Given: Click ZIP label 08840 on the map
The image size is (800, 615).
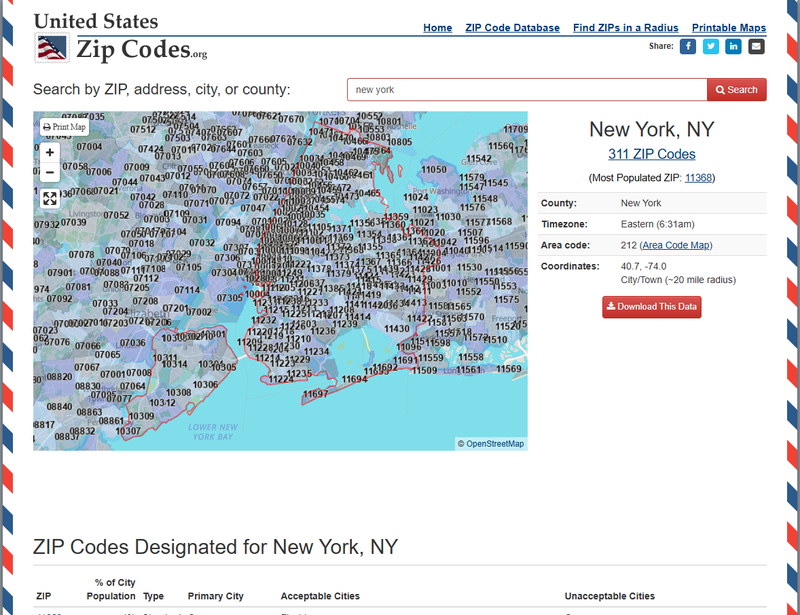Looking at the screenshot, I should pos(59,407).
